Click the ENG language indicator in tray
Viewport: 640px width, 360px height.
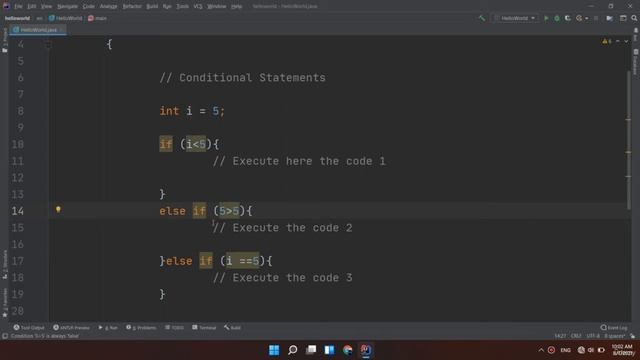click(x=565, y=350)
